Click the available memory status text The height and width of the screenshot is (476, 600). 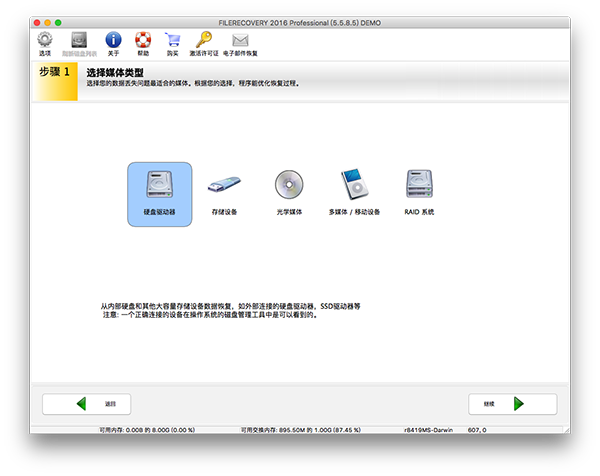[x=147, y=430]
